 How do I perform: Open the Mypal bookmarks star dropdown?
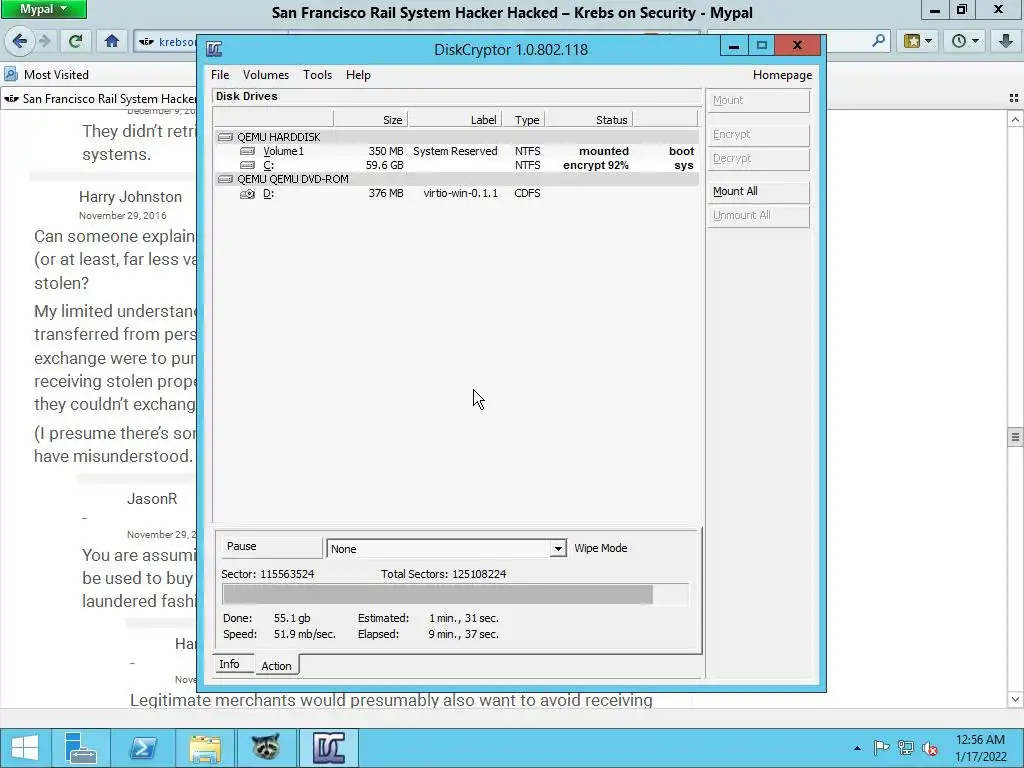point(918,41)
